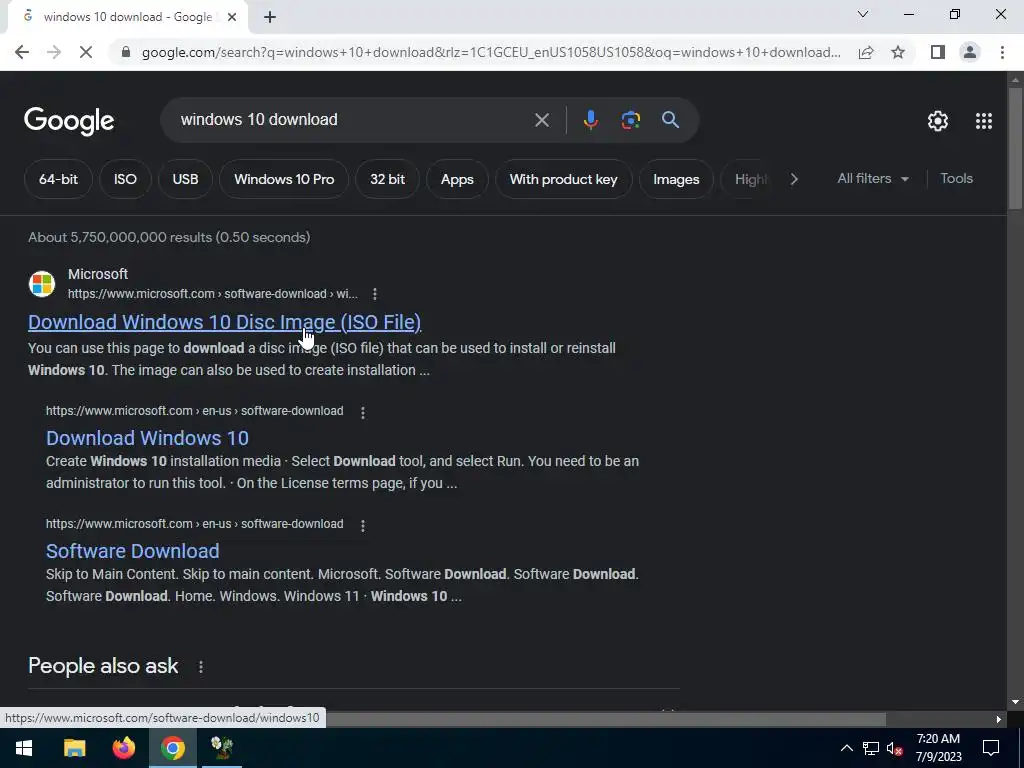Open People also ask options menu
Screen dimensions: 1024x768
click(x=200, y=667)
